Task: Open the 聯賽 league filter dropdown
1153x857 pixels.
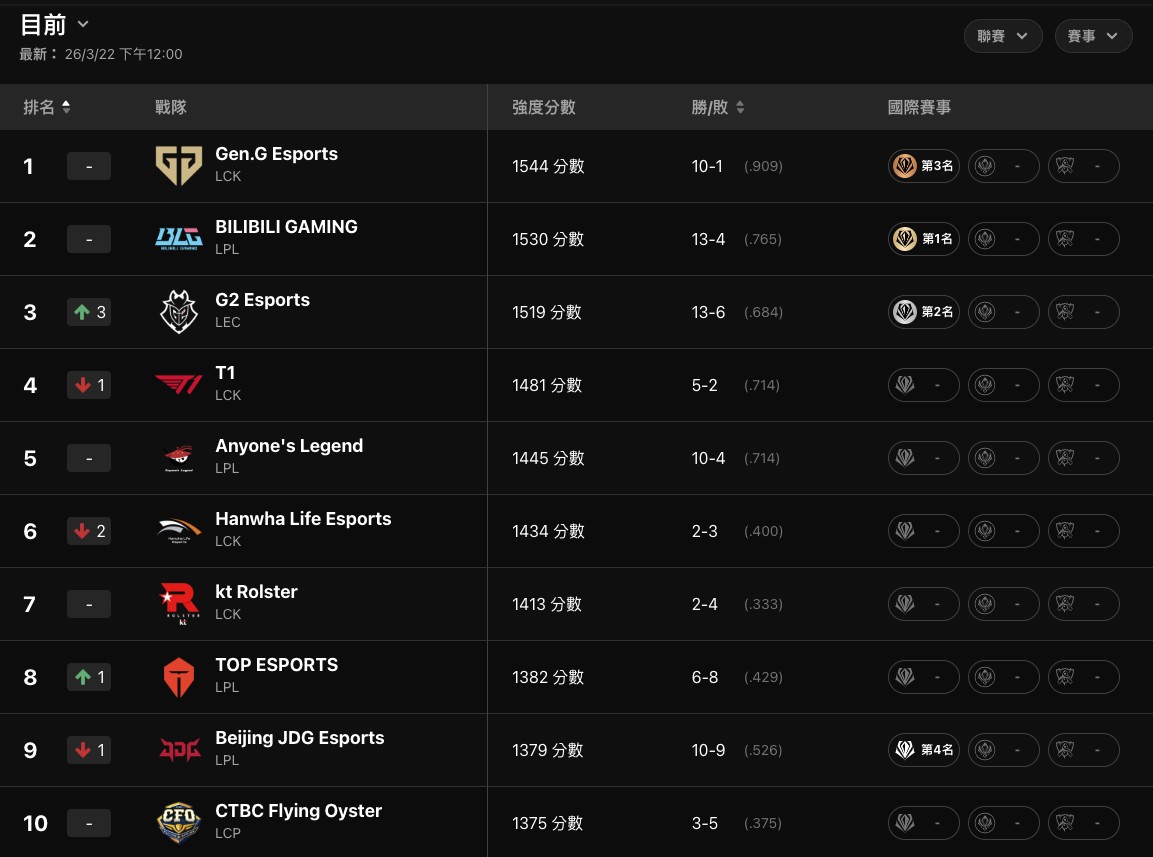Action: [1003, 36]
